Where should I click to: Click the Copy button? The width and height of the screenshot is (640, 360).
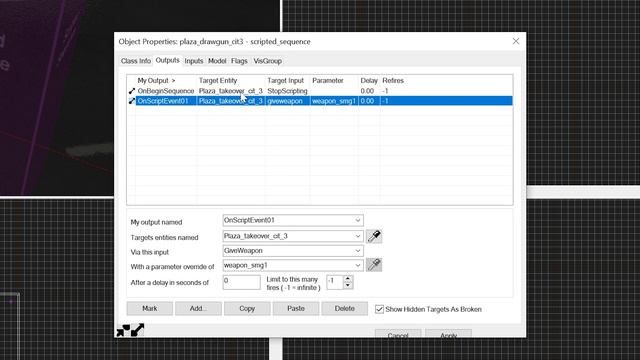(247, 309)
